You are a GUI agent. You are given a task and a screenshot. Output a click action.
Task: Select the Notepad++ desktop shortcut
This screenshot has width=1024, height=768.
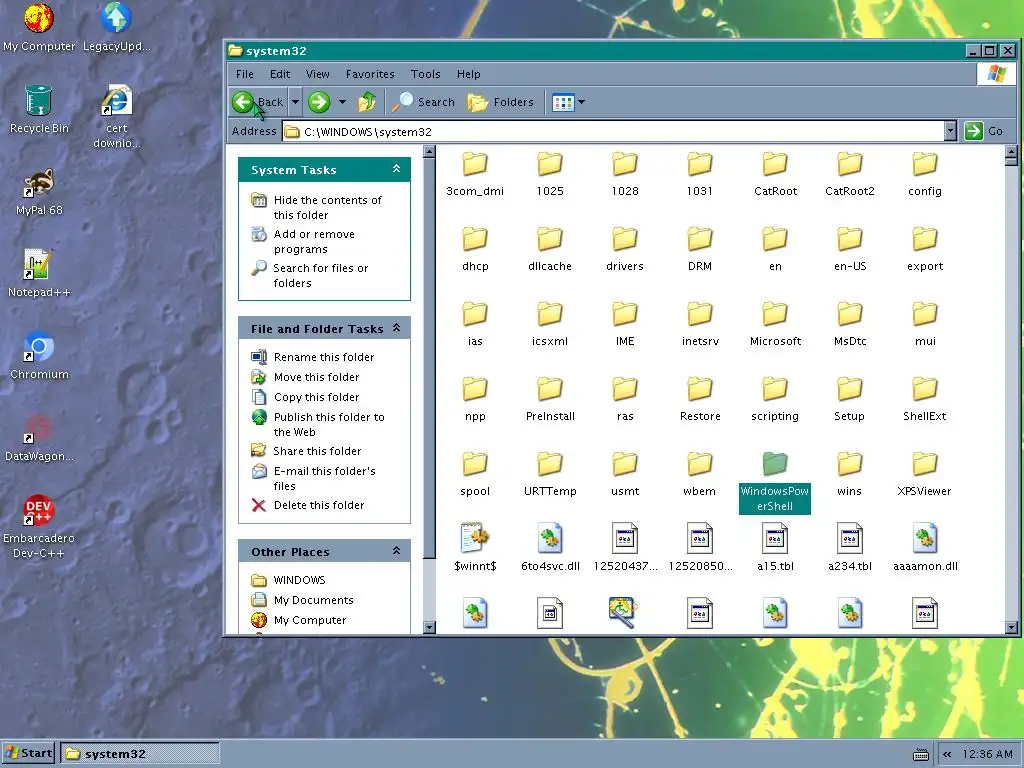click(x=39, y=274)
